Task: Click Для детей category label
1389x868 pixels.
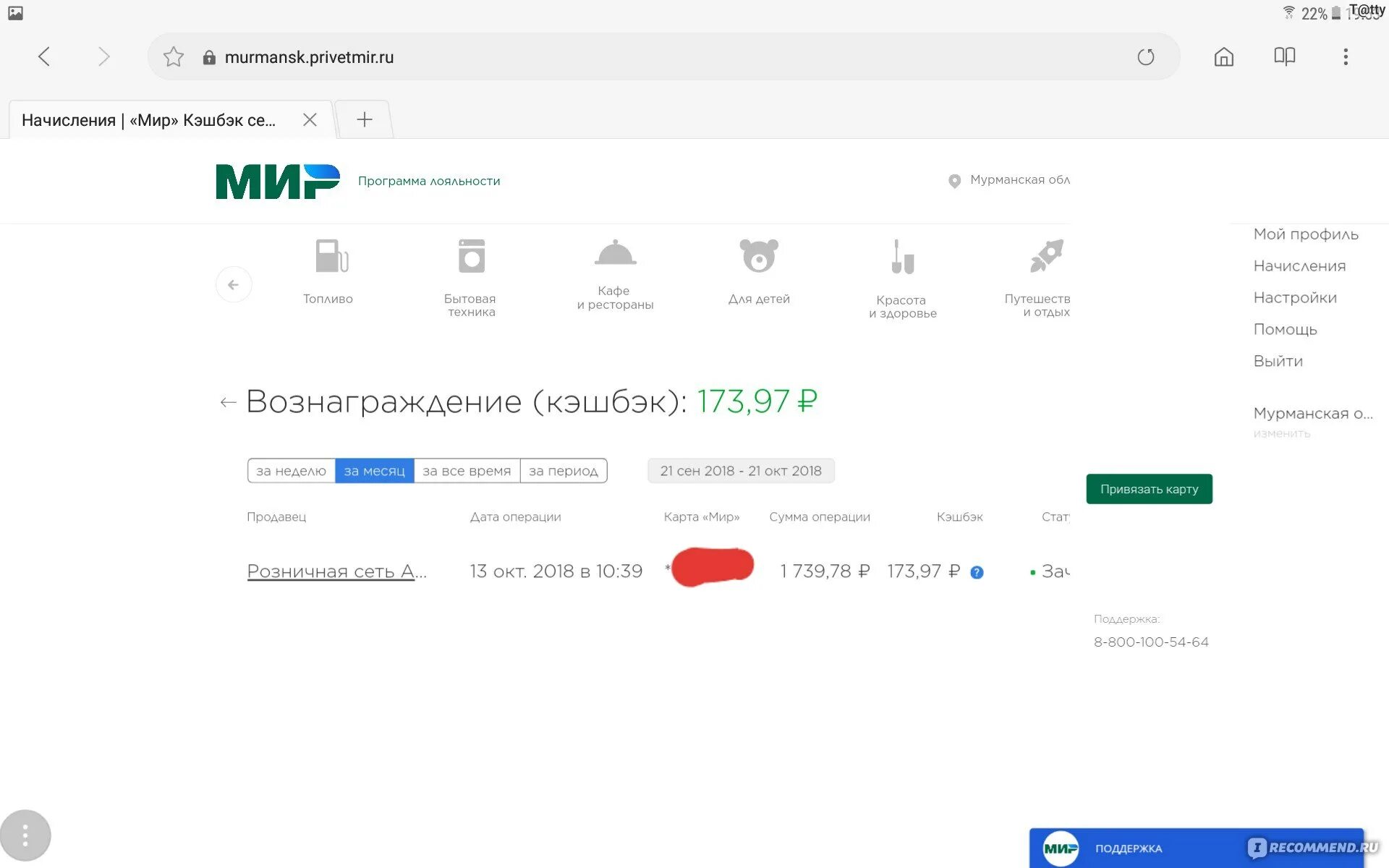Action: [759, 299]
